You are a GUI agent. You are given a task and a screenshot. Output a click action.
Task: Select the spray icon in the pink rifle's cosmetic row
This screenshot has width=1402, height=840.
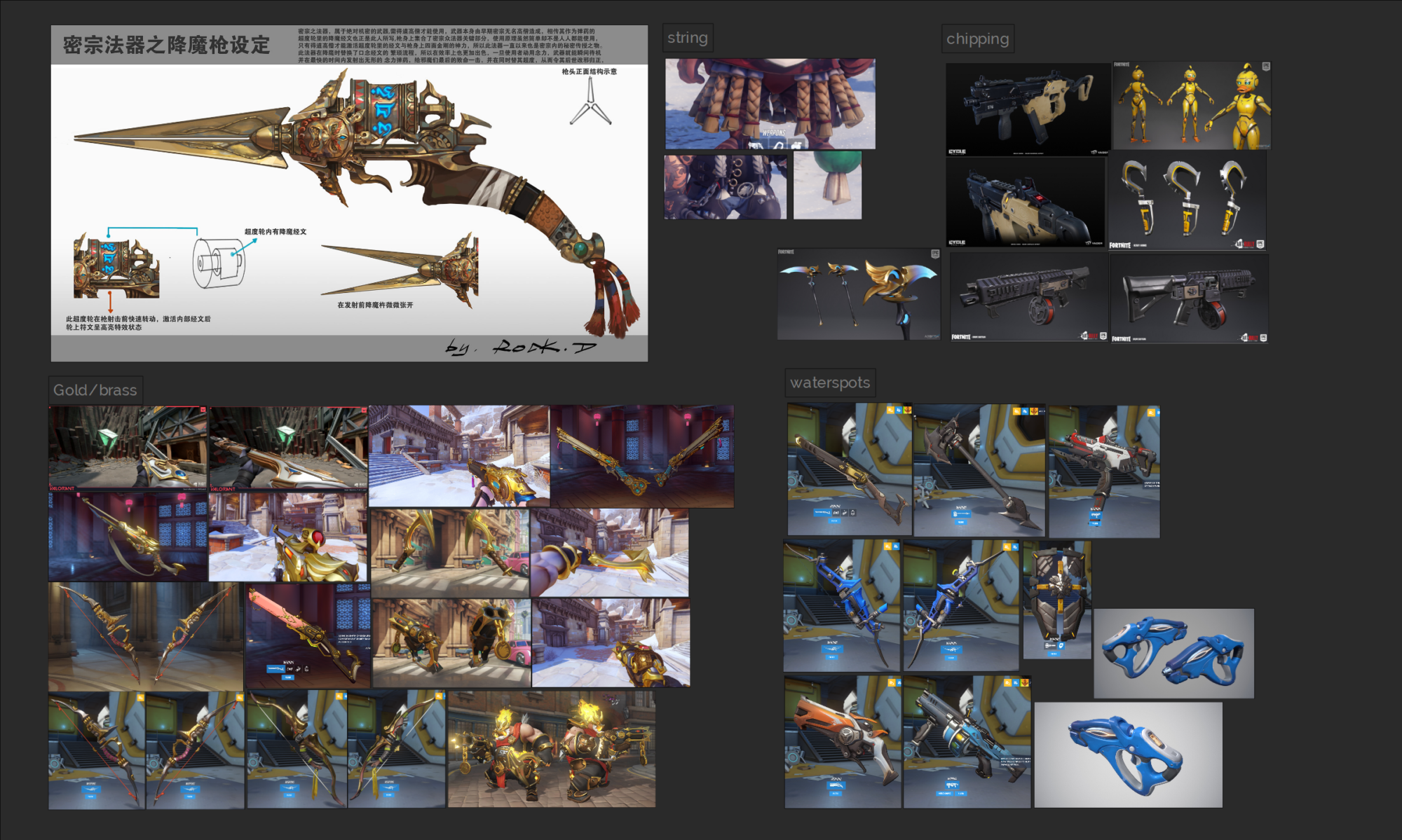point(298,669)
